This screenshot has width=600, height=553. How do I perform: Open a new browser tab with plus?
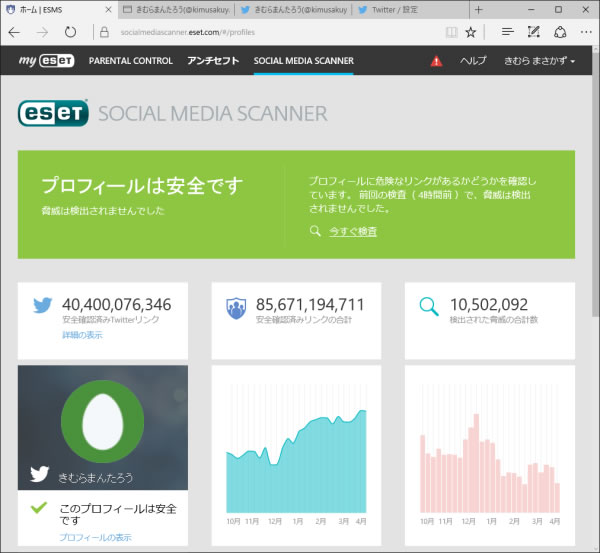[x=478, y=10]
